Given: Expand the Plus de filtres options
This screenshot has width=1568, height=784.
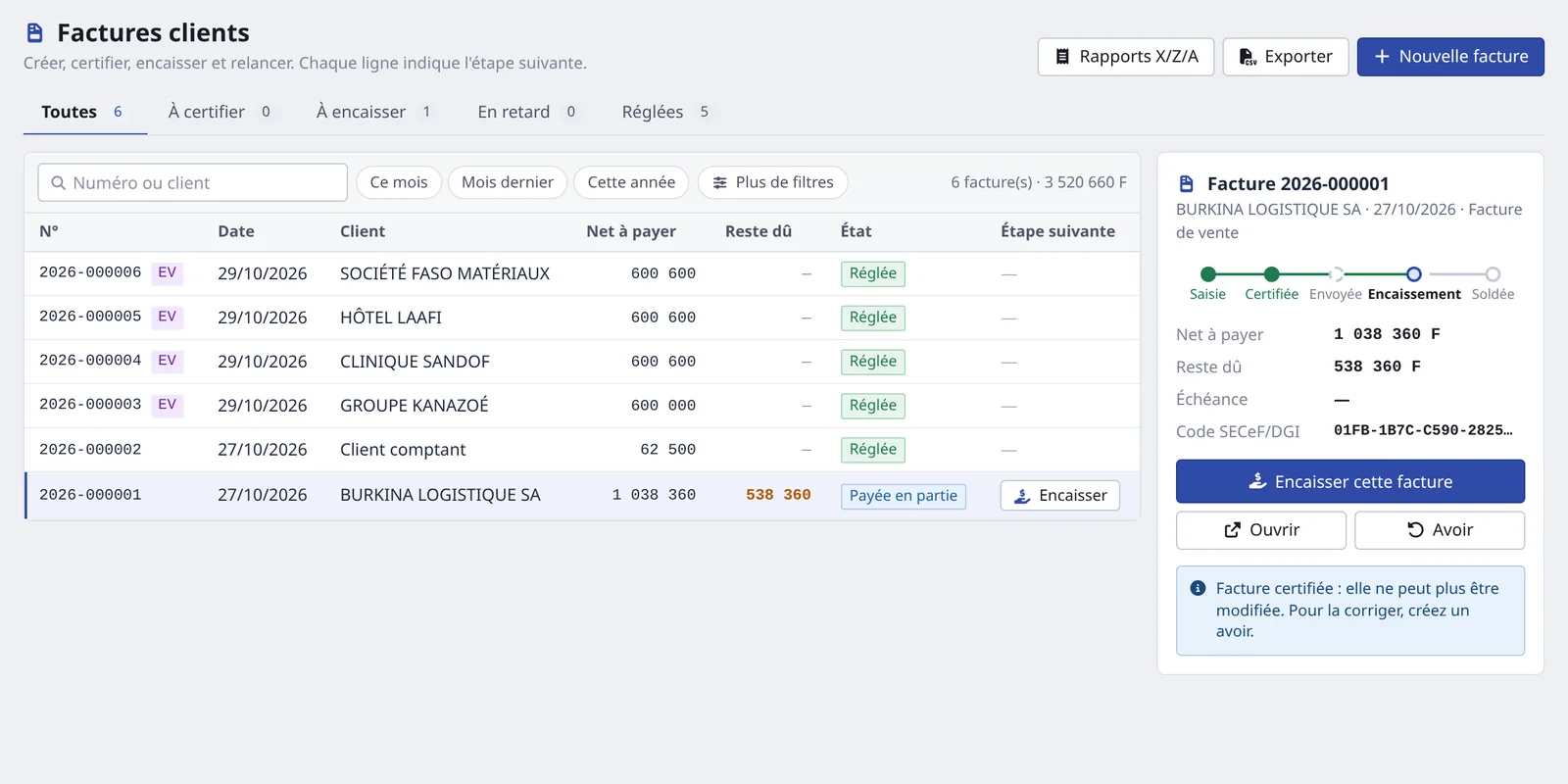Looking at the screenshot, I should [x=772, y=182].
